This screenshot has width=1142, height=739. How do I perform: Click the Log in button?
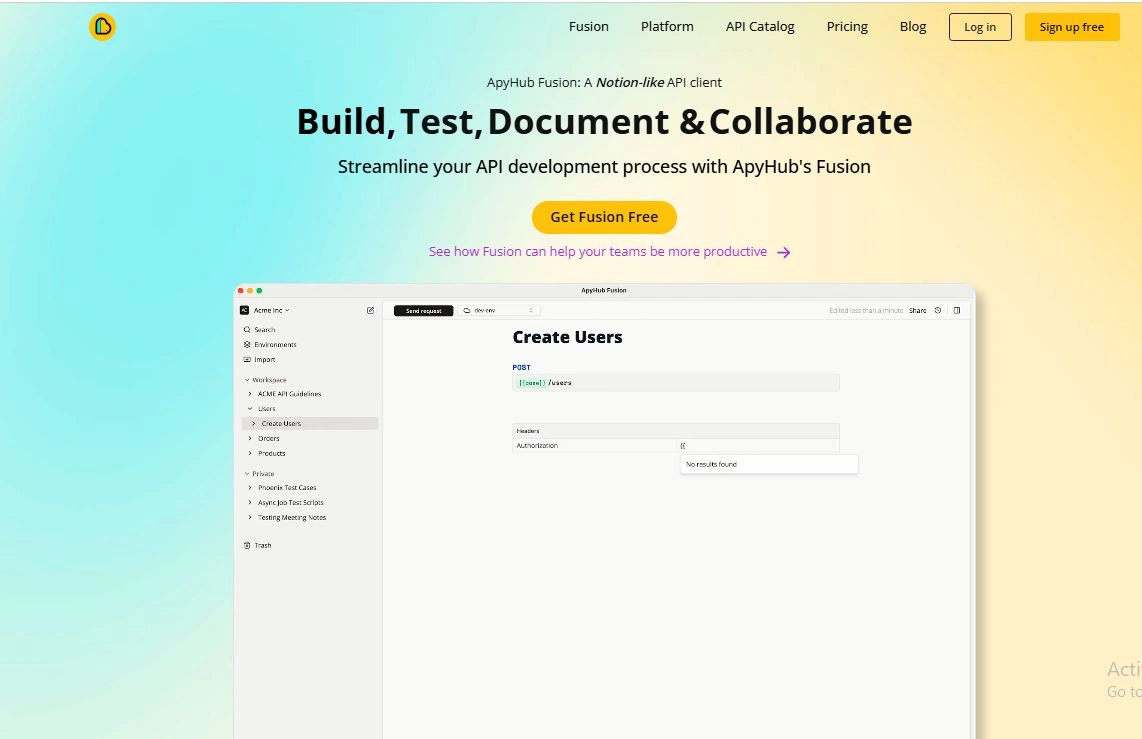(x=980, y=27)
